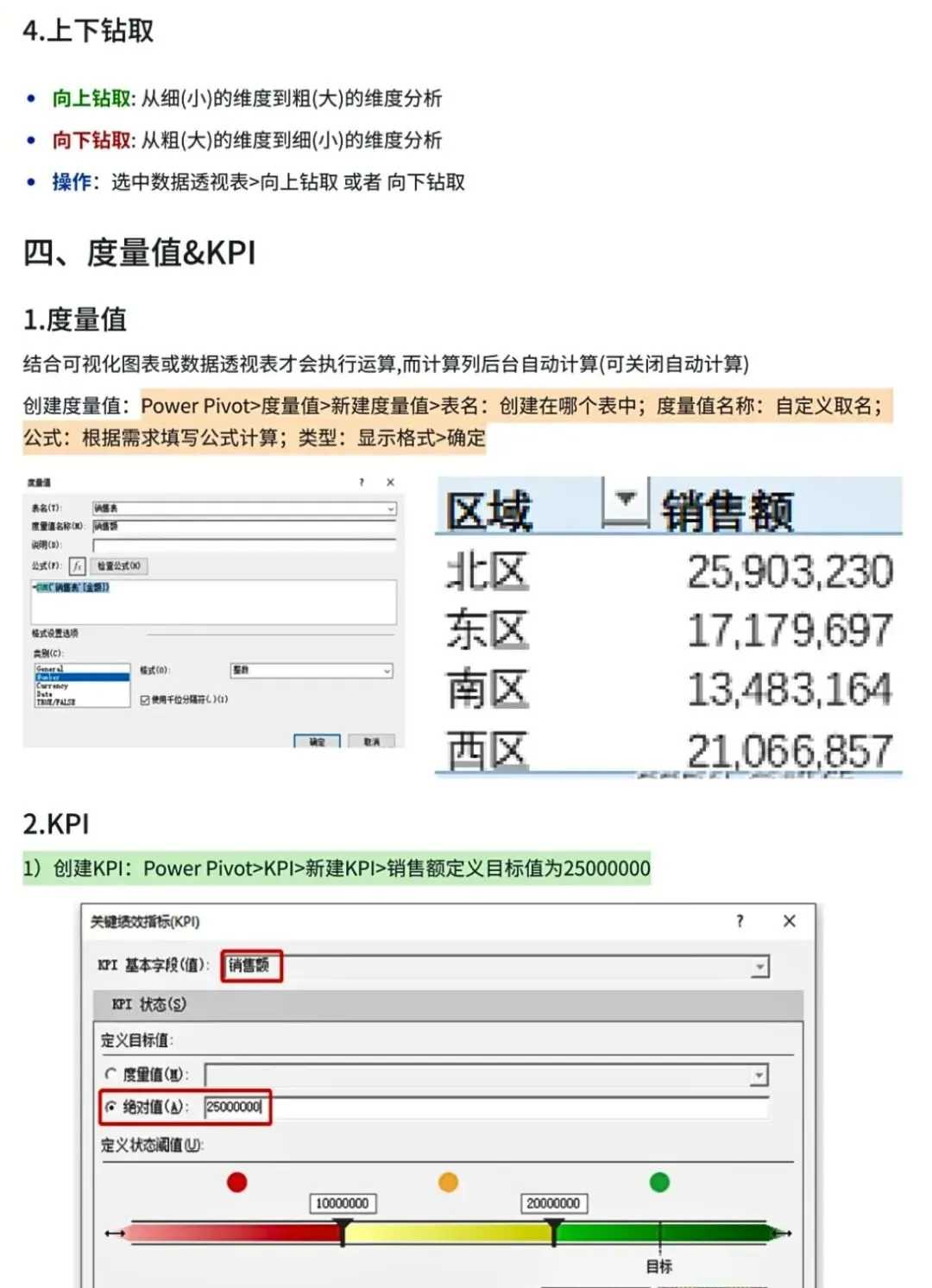Viewport: 932px width, 1288px height.
Task: Click the 检查公式 check formula button
Action: point(119,566)
